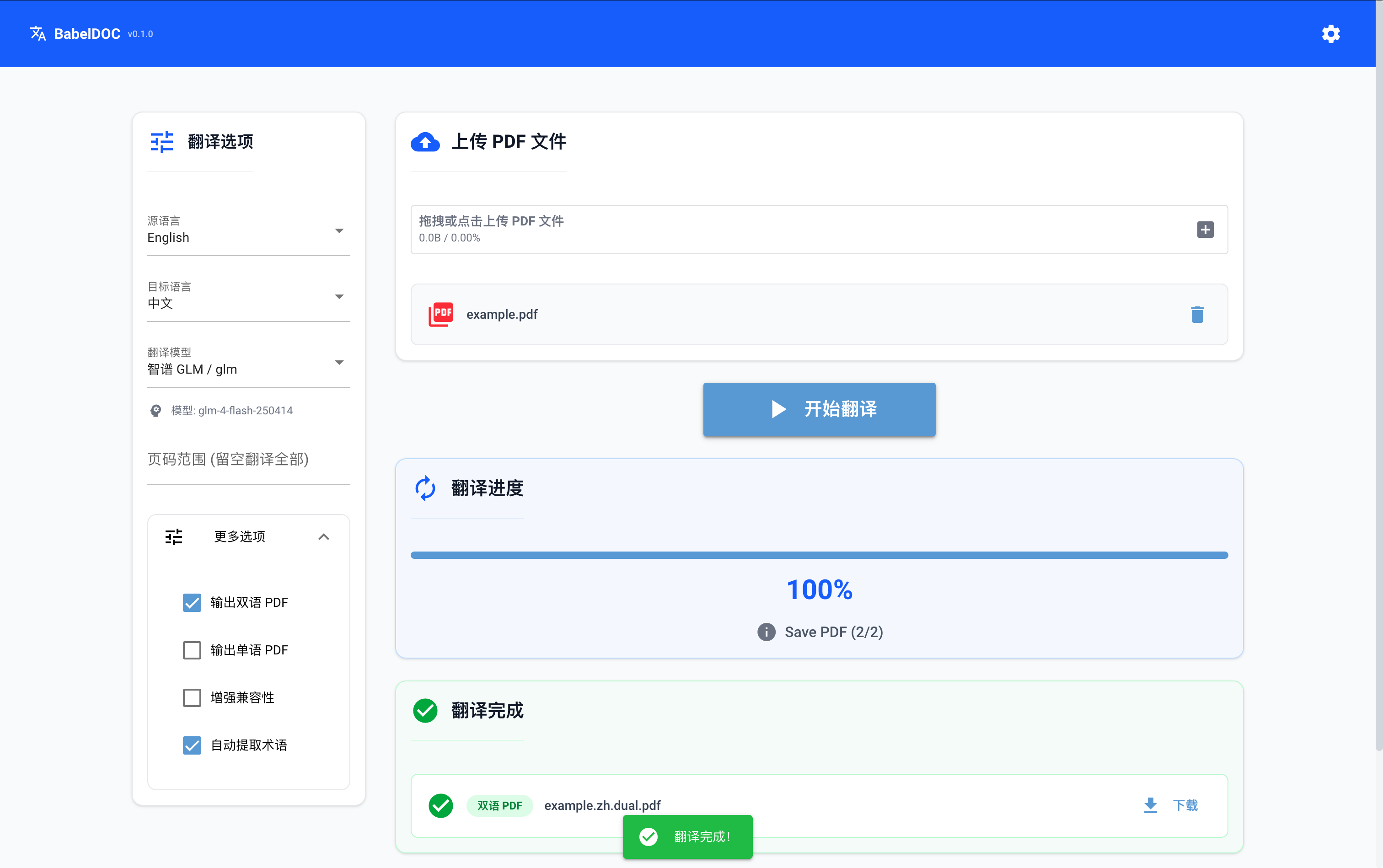Enable 增强兼容性
The image size is (1383, 868).
point(192,697)
